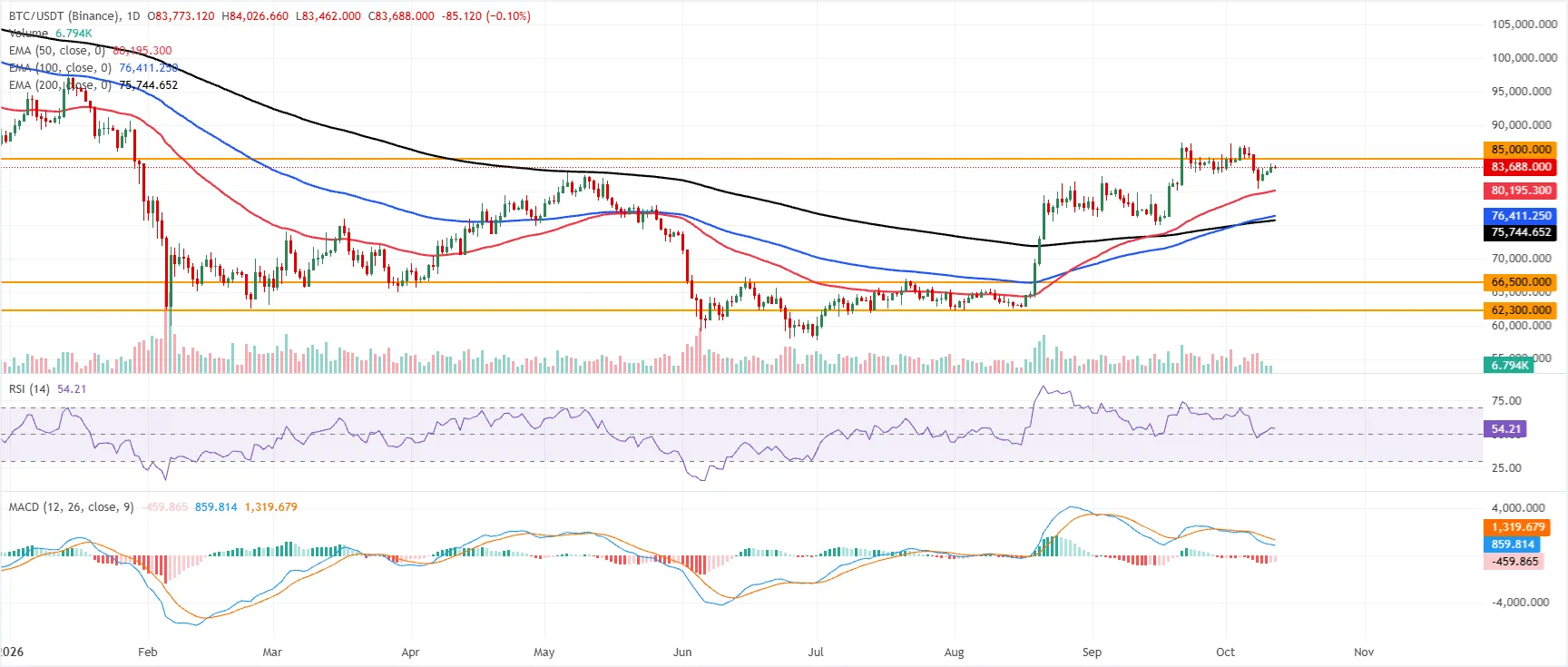
Task: Click the Mar label on time axis
Action: (x=272, y=652)
